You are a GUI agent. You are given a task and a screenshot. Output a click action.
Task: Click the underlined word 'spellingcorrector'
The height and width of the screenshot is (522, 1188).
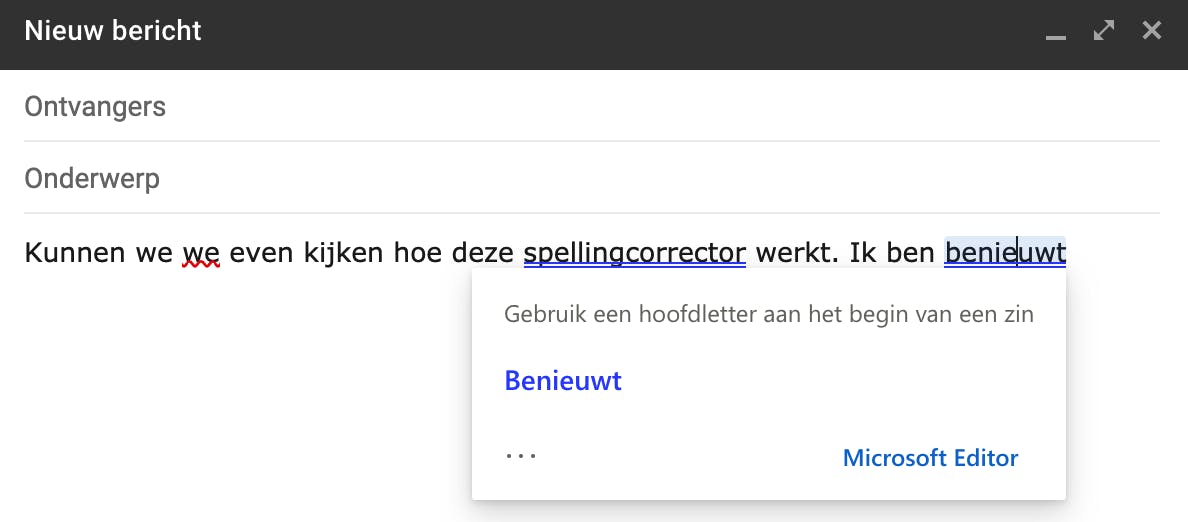(x=634, y=252)
